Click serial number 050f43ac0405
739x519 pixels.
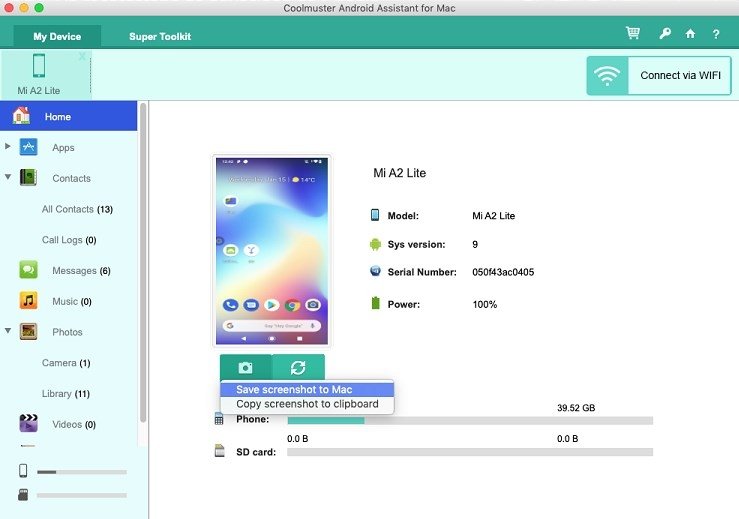click(503, 272)
